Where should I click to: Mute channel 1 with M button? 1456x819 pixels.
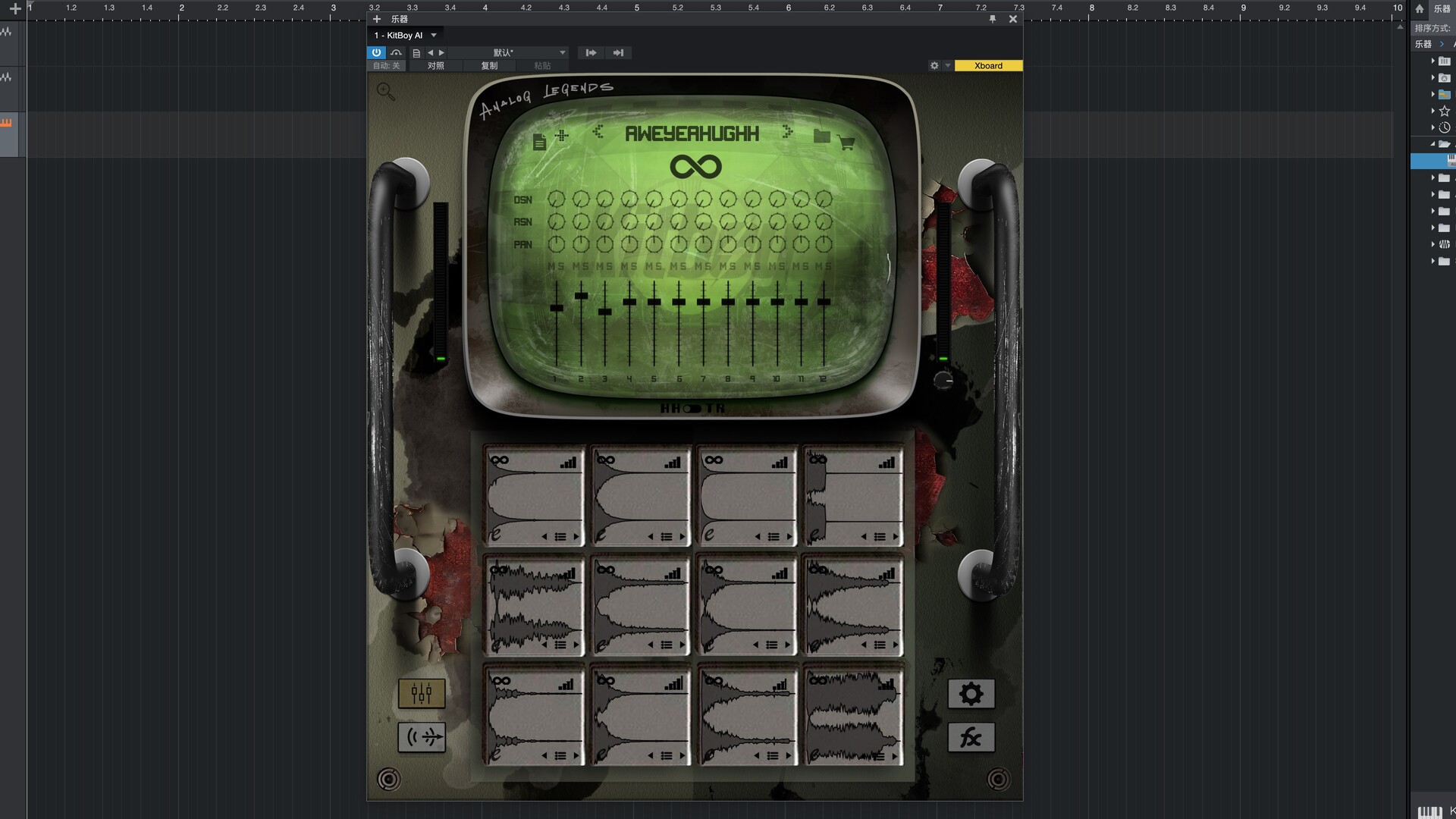[552, 266]
